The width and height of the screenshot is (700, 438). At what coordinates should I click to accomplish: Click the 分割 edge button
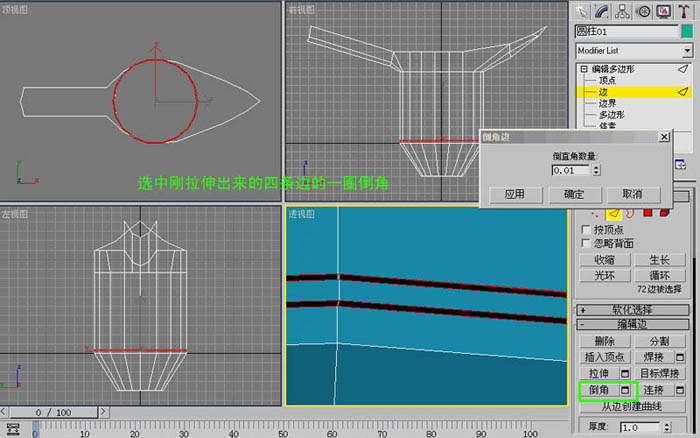pyautogui.click(x=659, y=341)
